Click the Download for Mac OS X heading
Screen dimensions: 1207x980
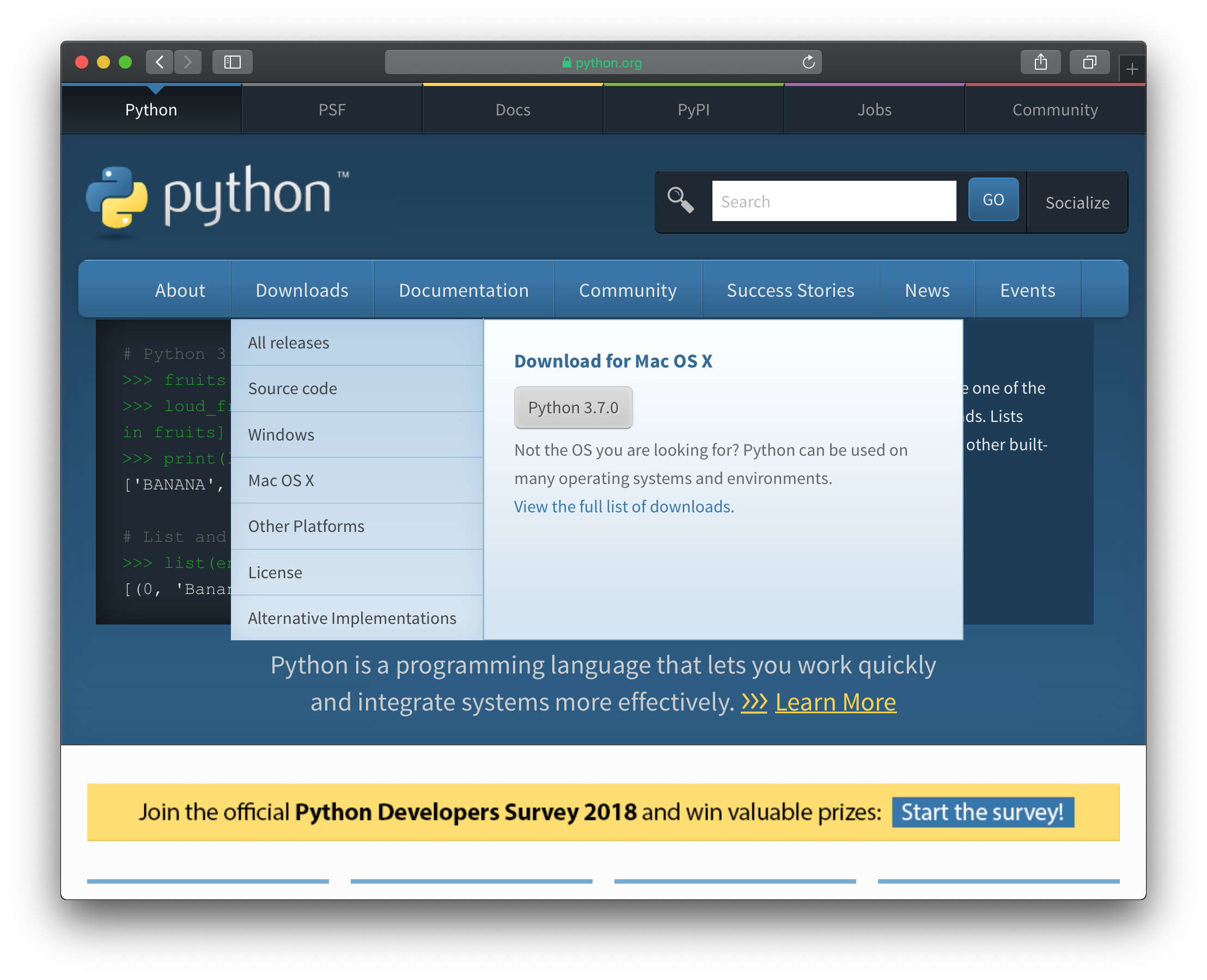pos(613,361)
